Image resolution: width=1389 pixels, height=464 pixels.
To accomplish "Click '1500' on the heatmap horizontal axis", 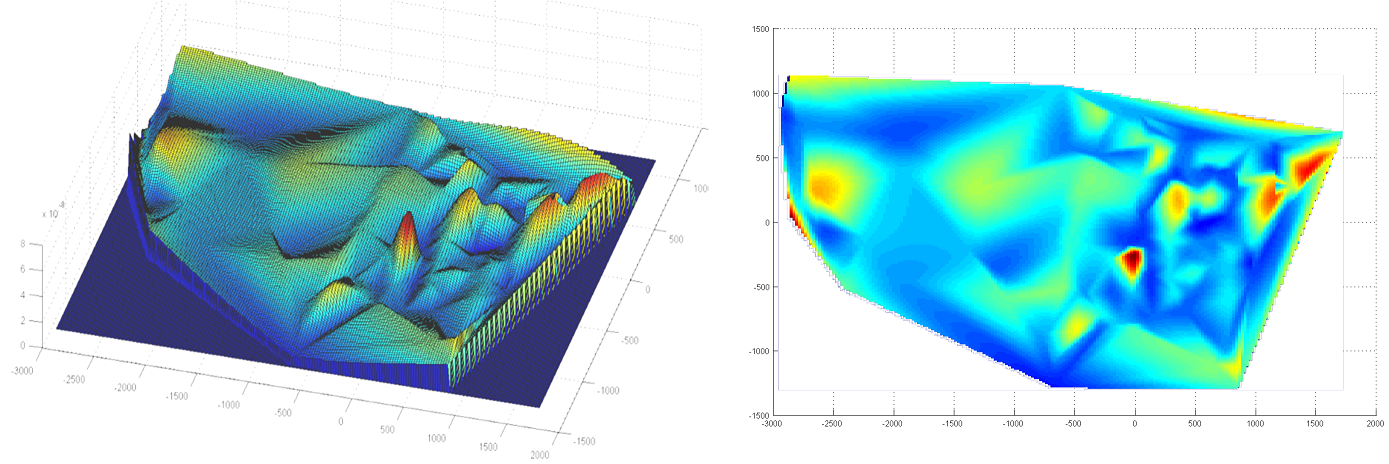I will pos(1316,422).
